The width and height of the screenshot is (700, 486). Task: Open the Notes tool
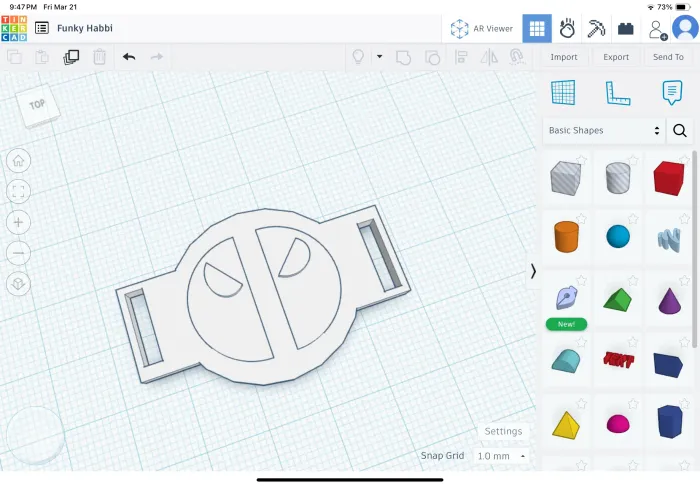(x=672, y=93)
